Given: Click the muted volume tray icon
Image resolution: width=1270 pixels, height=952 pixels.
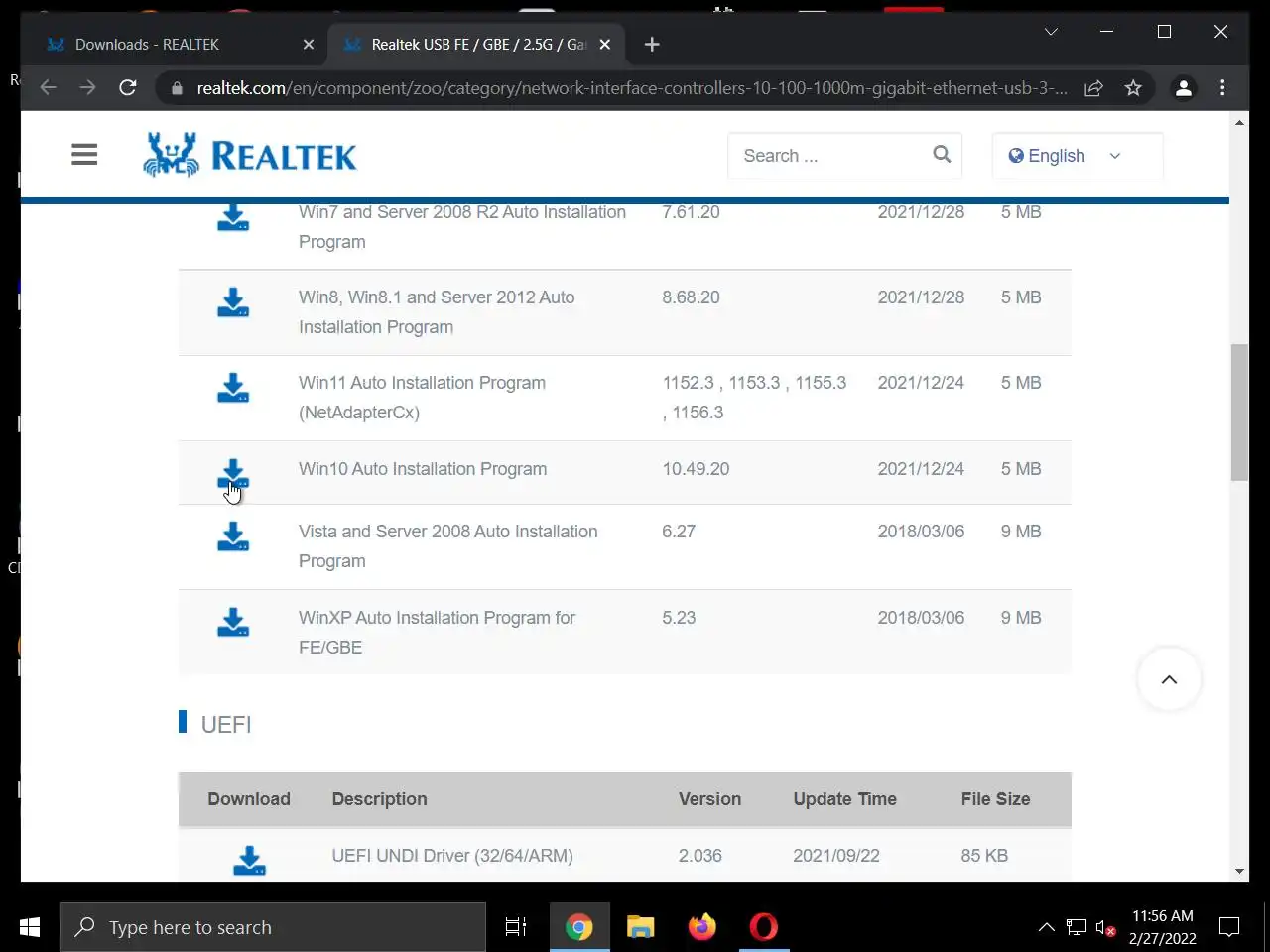Looking at the screenshot, I should (1105, 928).
